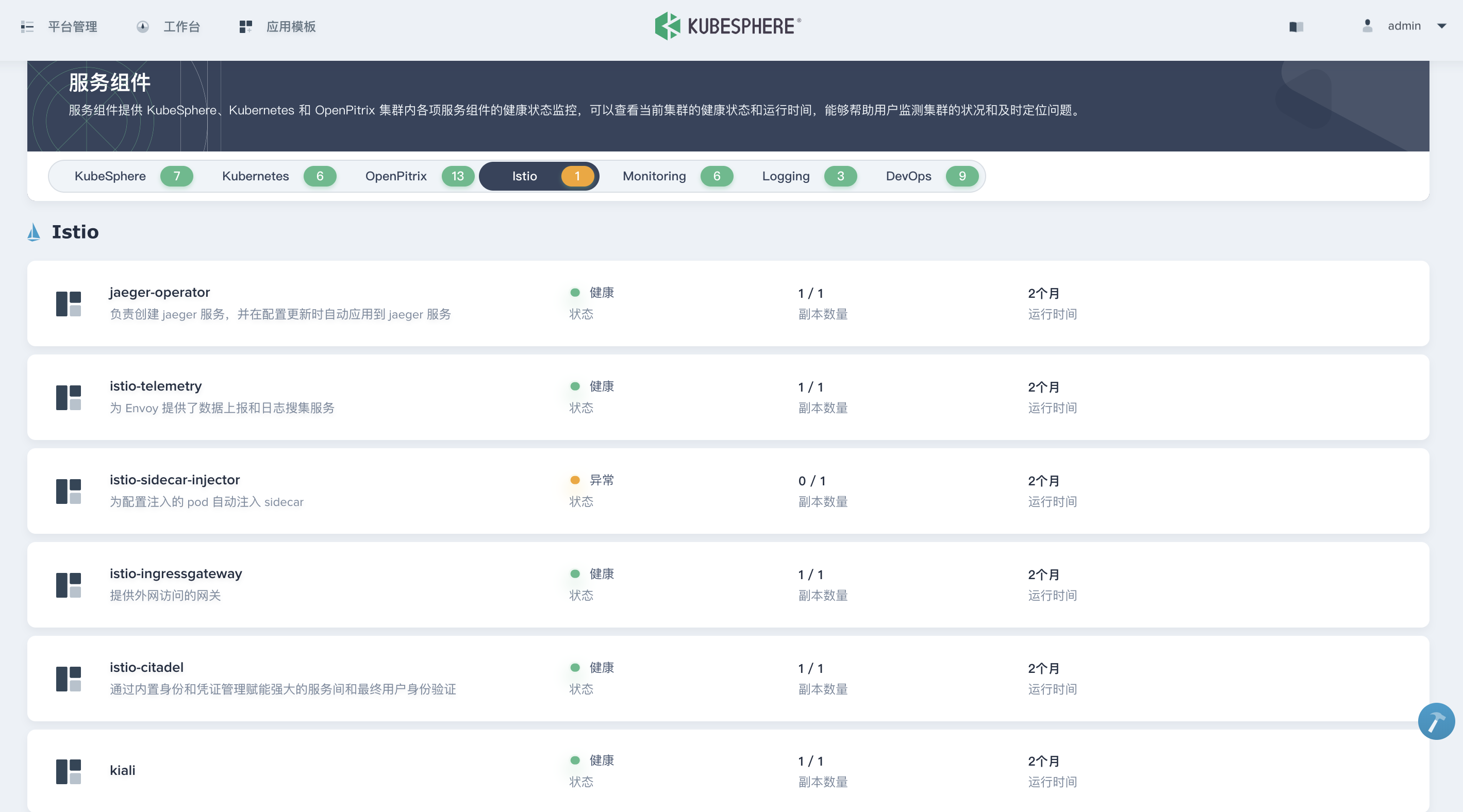The height and width of the screenshot is (812, 1463).
Task: Click the Istio sailboat icon beside the section title
Action: (x=33, y=232)
